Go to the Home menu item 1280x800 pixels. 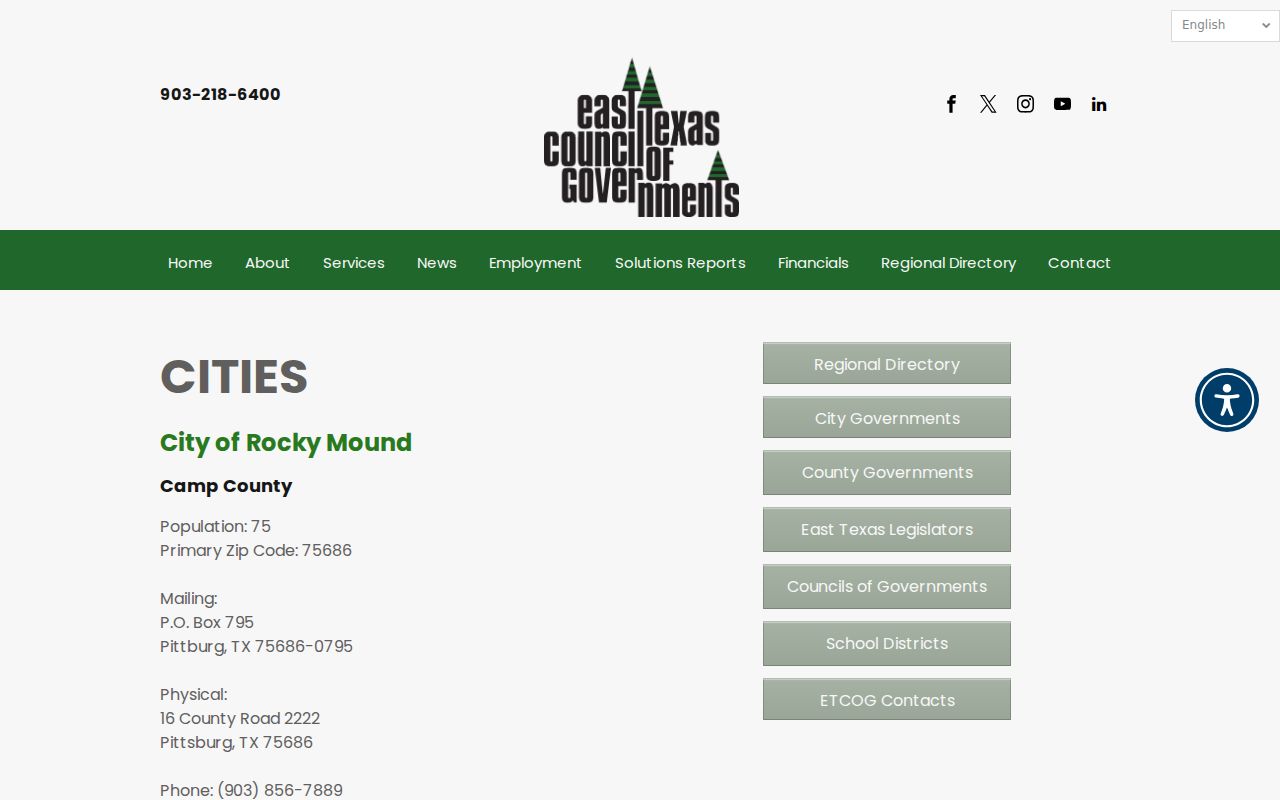pyautogui.click(x=190, y=263)
